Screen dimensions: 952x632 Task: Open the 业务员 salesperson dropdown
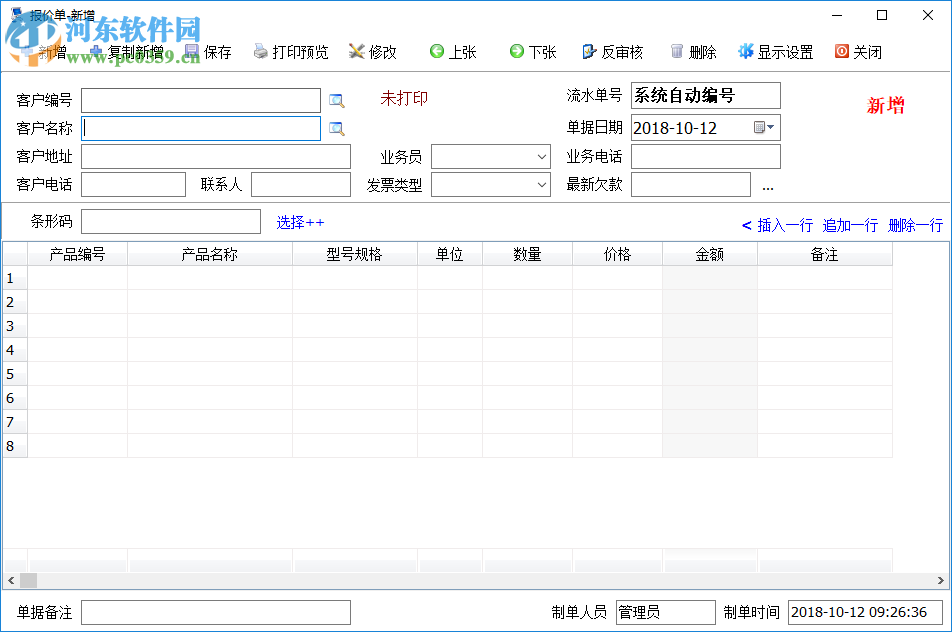(541, 156)
